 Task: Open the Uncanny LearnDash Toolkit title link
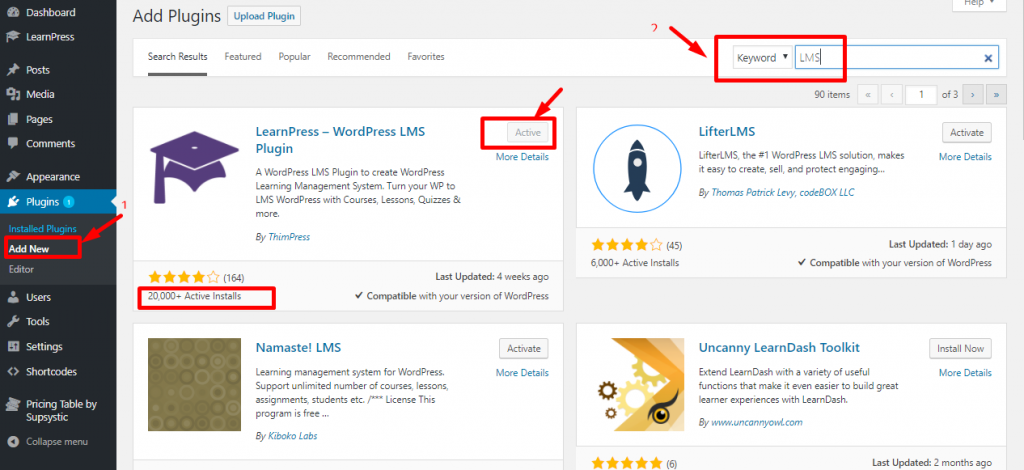(x=779, y=347)
